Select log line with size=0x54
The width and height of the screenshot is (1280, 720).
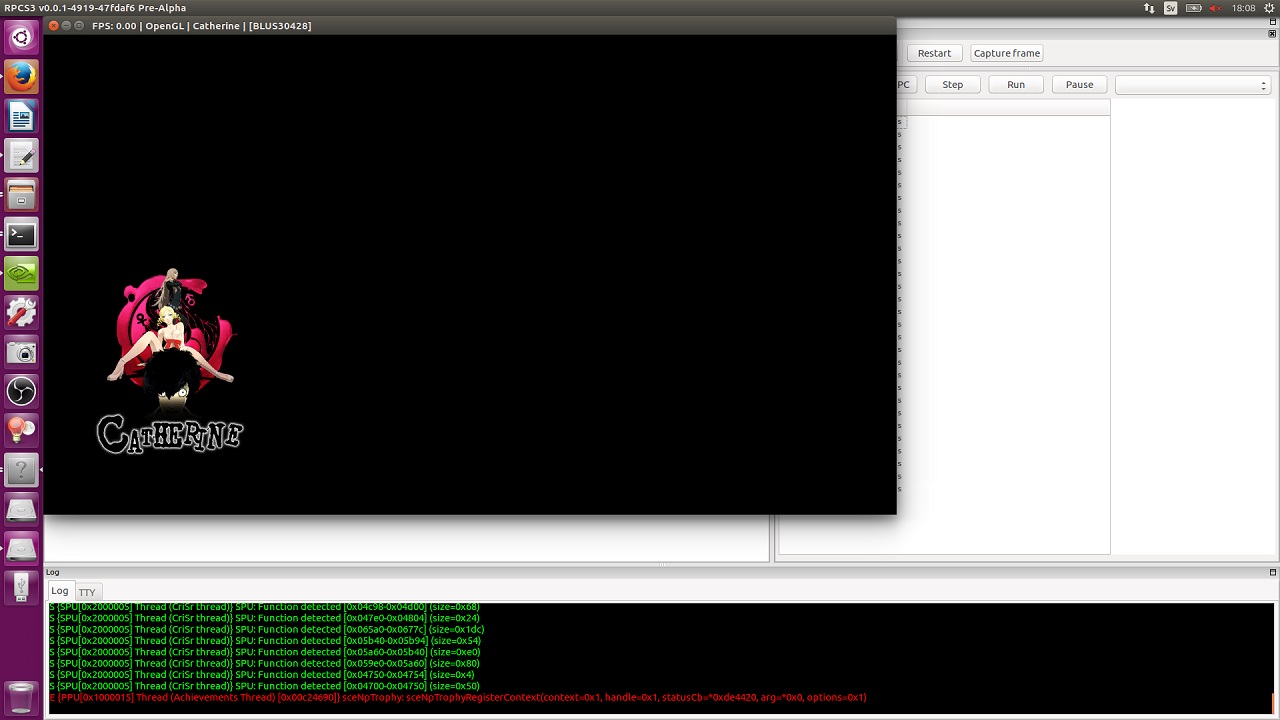point(264,641)
